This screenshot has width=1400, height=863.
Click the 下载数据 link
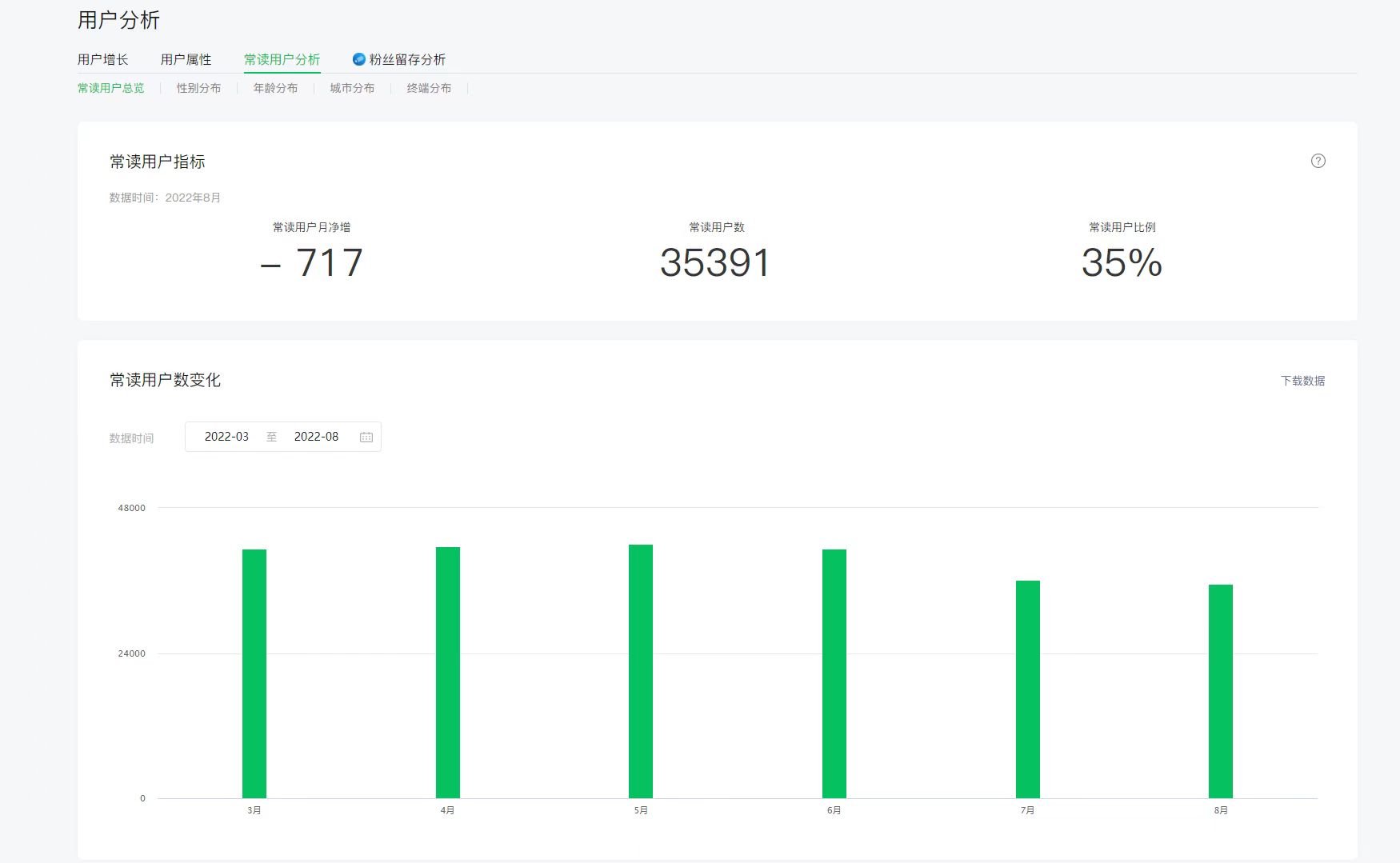point(1302,381)
